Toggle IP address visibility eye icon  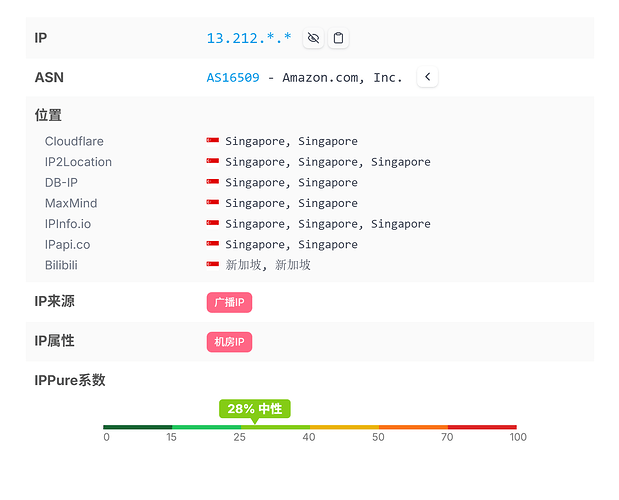[x=313, y=38]
